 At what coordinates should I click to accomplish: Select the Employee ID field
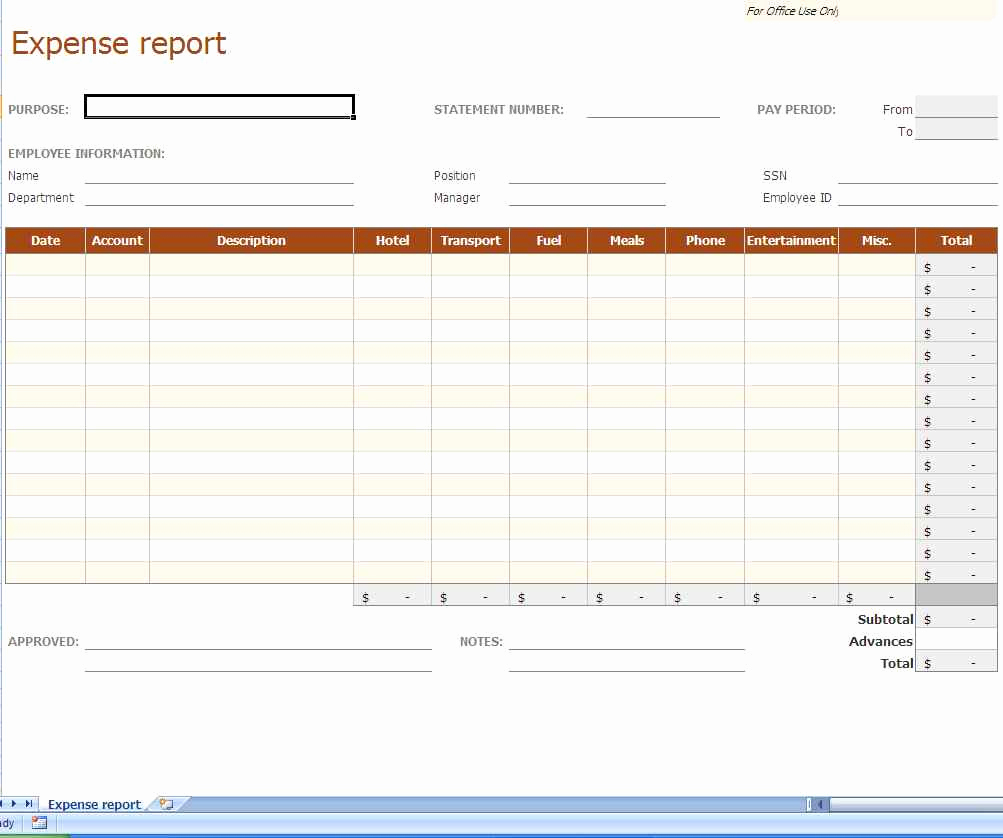pyautogui.click(x=916, y=197)
